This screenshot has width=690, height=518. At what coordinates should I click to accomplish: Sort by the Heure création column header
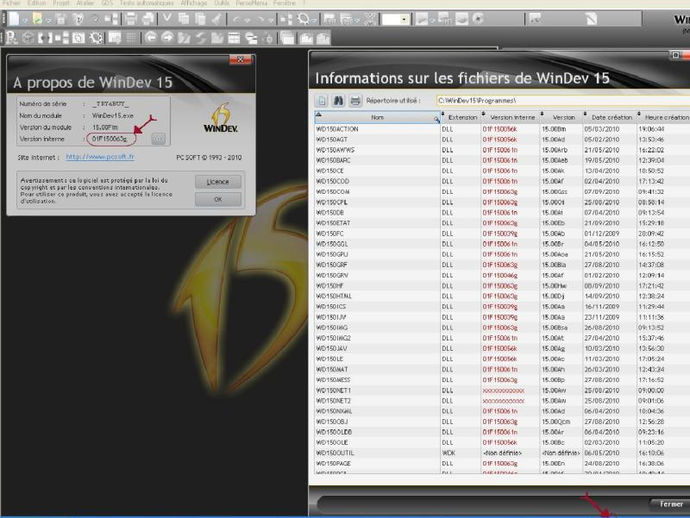[665, 118]
